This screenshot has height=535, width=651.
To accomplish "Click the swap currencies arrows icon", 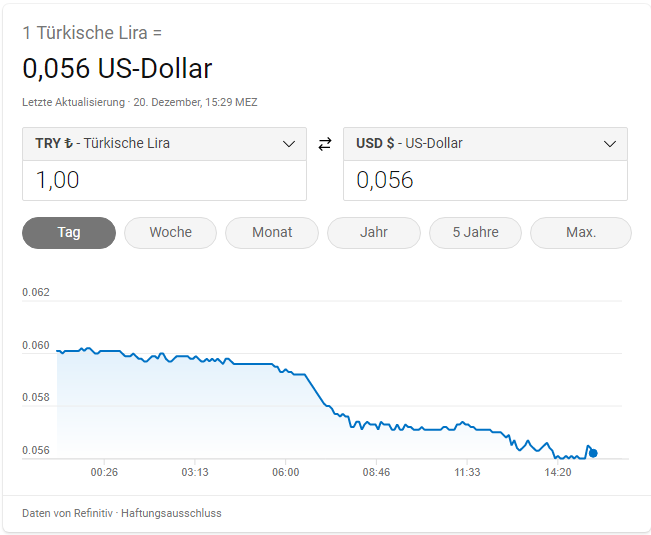I will tap(325, 144).
